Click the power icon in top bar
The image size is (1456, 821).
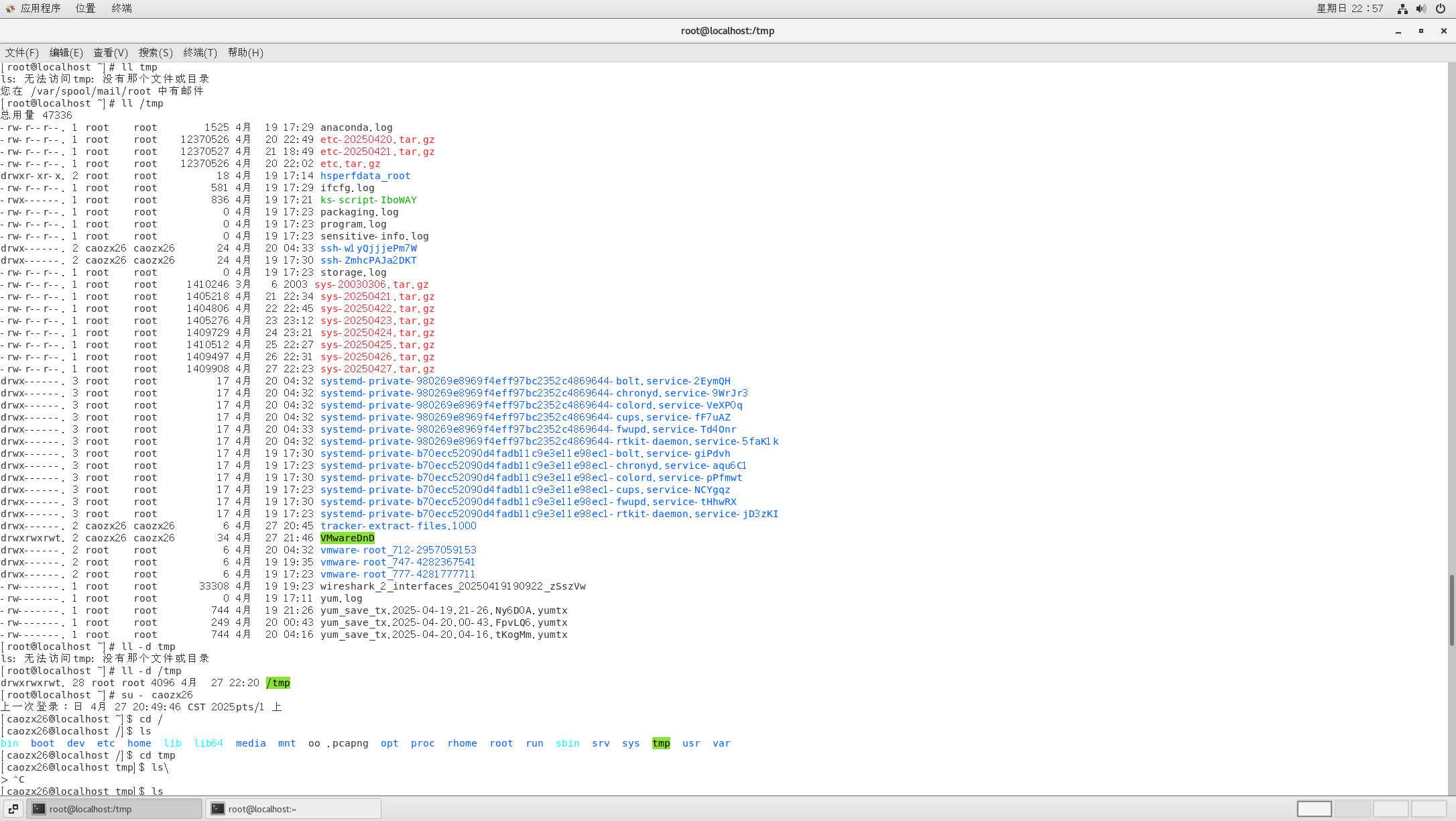1441,9
